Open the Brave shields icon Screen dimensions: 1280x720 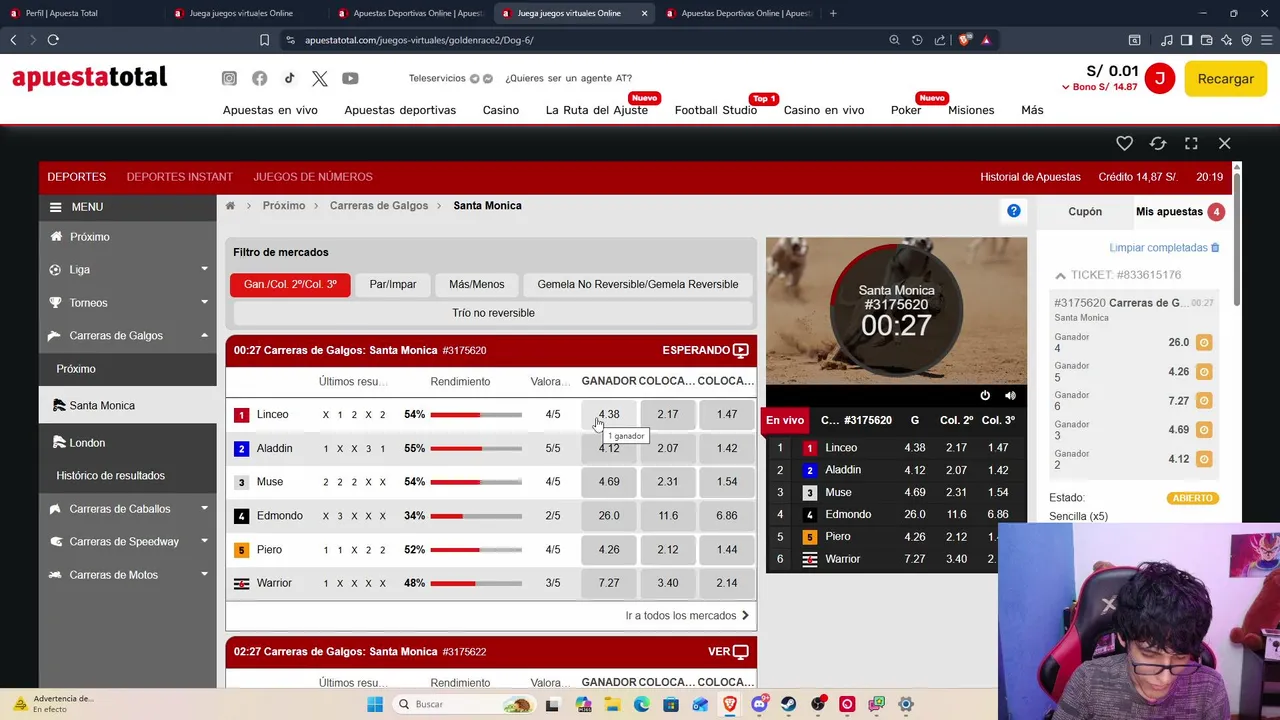coord(965,40)
